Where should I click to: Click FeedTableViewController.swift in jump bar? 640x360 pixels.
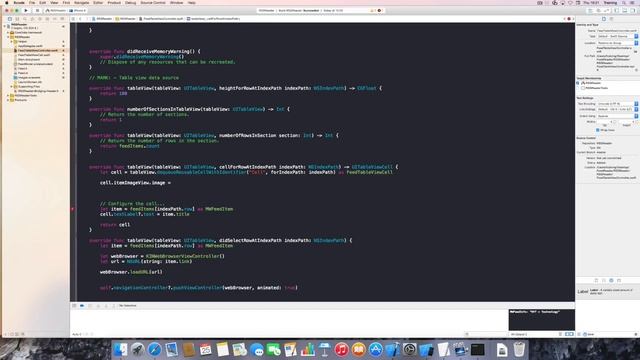point(161,19)
